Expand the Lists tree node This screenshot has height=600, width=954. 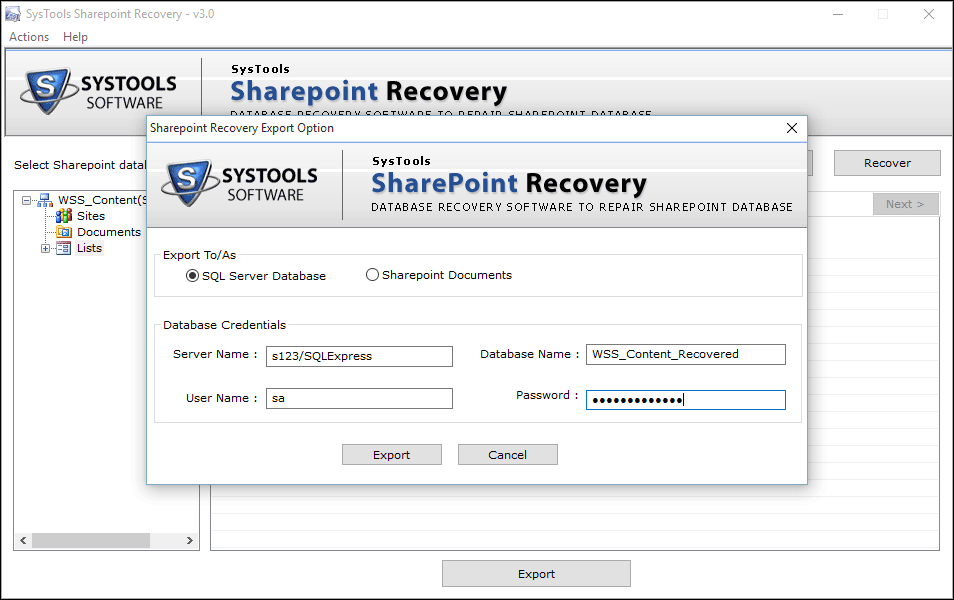(45, 248)
